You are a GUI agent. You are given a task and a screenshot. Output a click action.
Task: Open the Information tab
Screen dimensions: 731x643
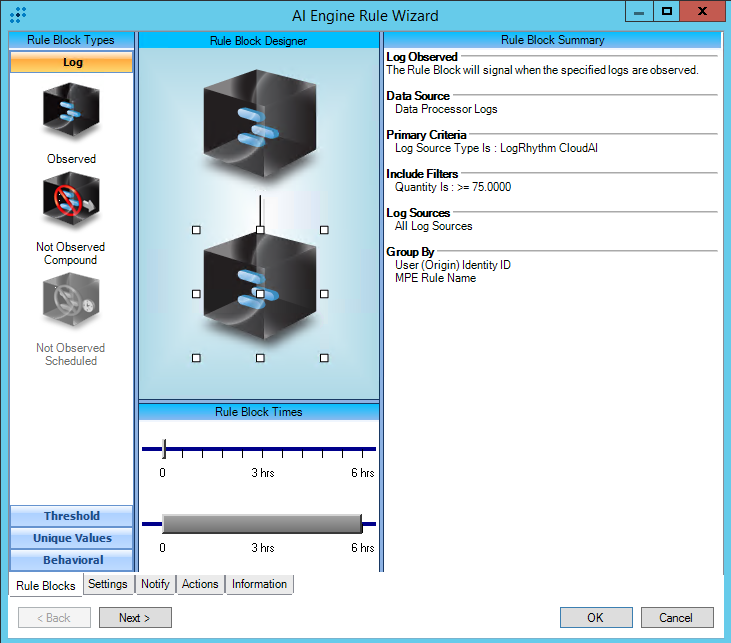point(259,584)
